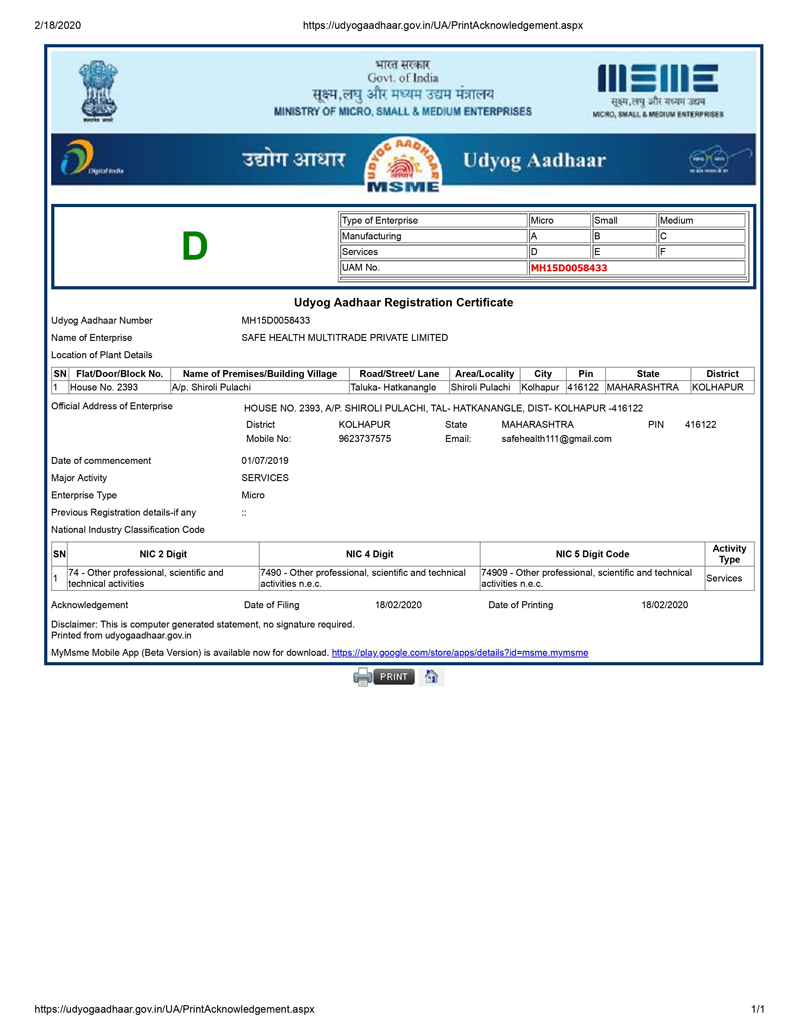Click the Major Activity value SERVICES
The width and height of the screenshot is (800, 1035).
coord(265,478)
